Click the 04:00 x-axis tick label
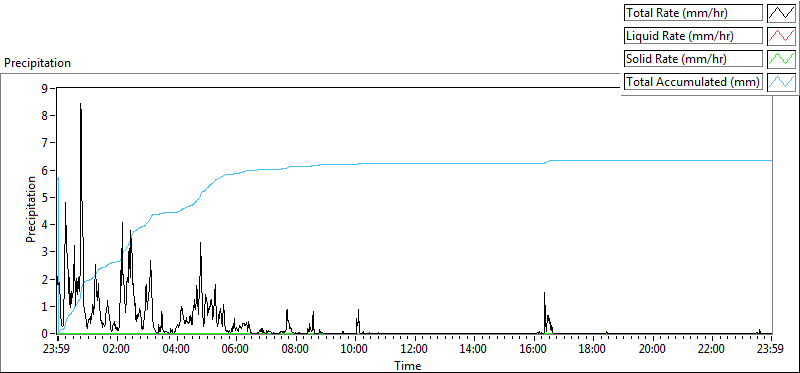 177,350
